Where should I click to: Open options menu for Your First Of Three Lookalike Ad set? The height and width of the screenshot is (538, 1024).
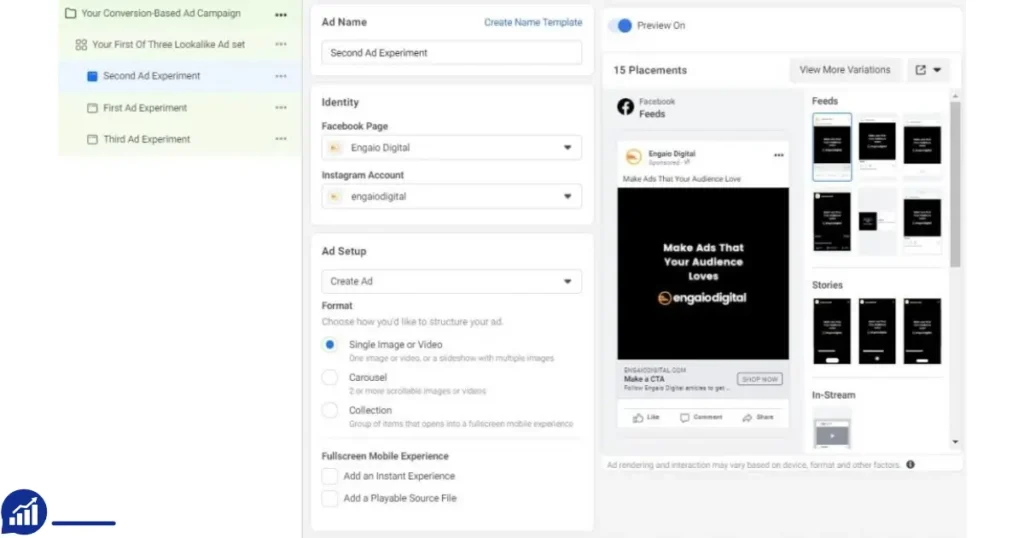point(281,44)
